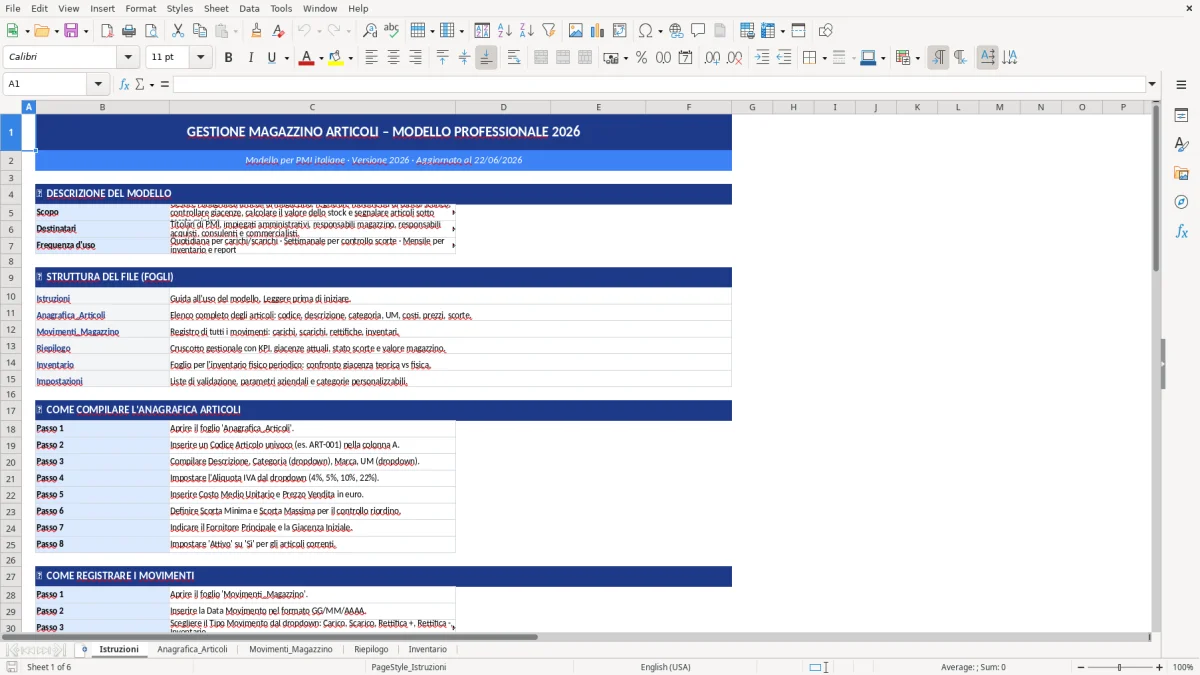The height and width of the screenshot is (675, 1200).
Task: Switch to Inventario sheet tab
Action: (x=428, y=649)
